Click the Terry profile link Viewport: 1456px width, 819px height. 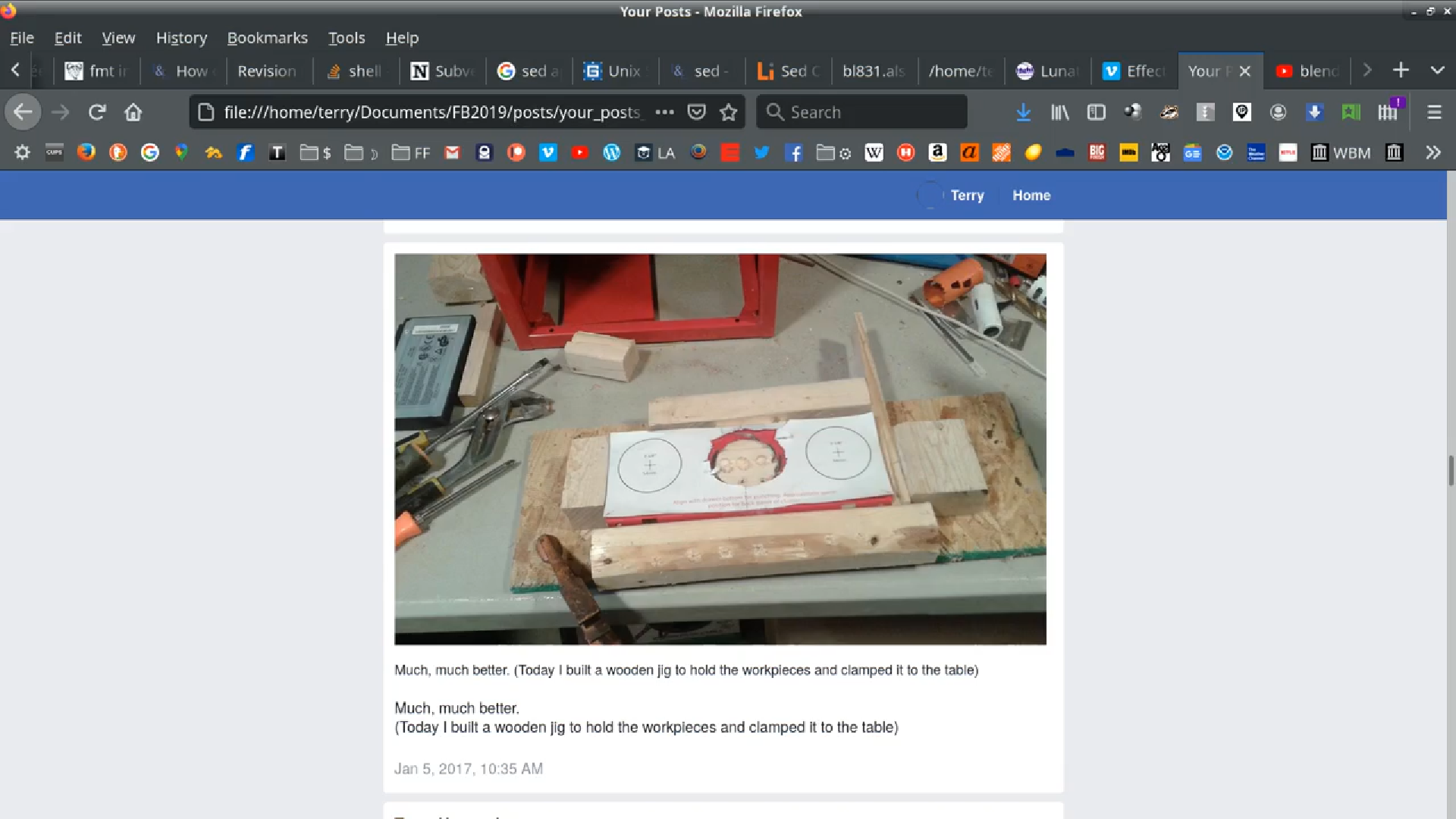(x=967, y=195)
